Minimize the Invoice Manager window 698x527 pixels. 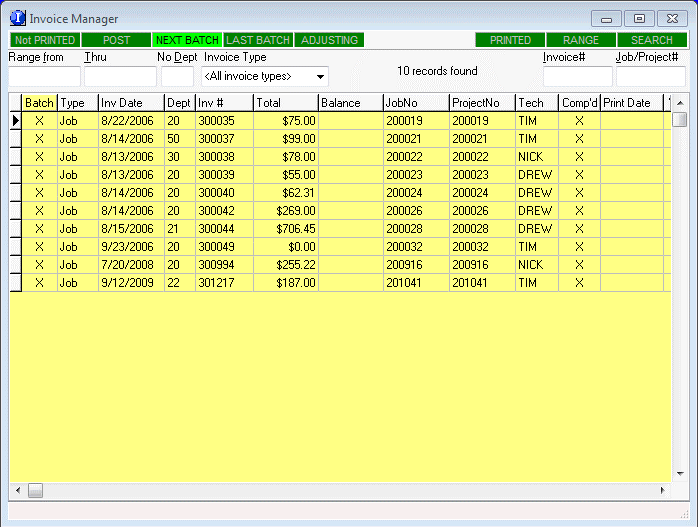tap(606, 19)
